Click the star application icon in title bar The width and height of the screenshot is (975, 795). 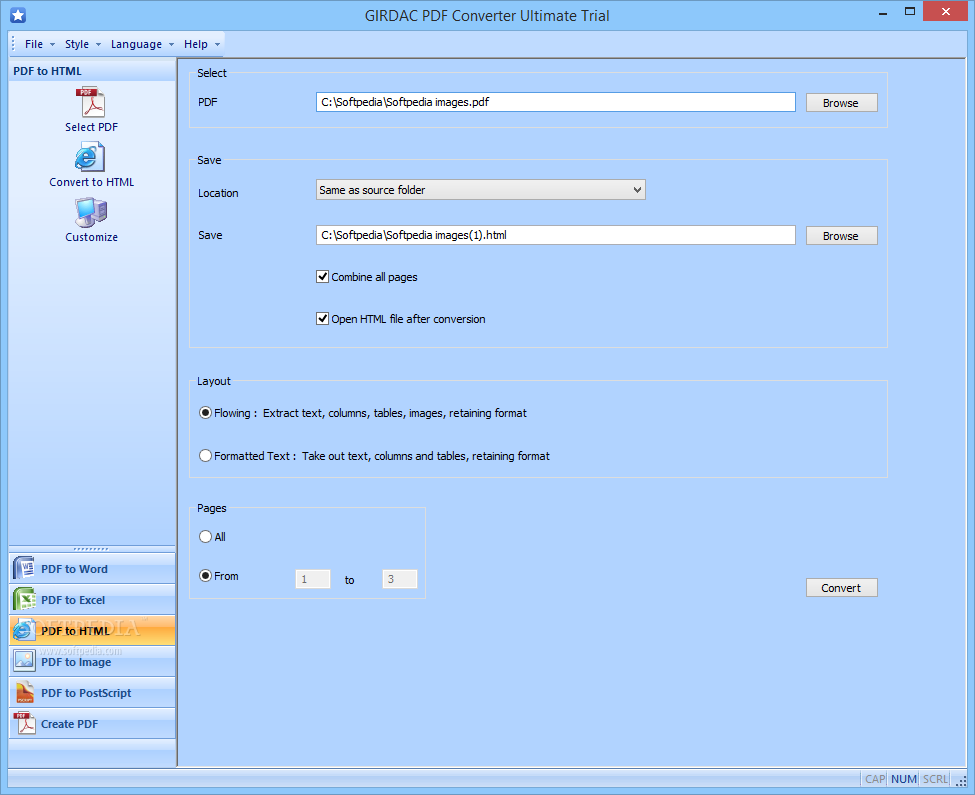(x=18, y=16)
